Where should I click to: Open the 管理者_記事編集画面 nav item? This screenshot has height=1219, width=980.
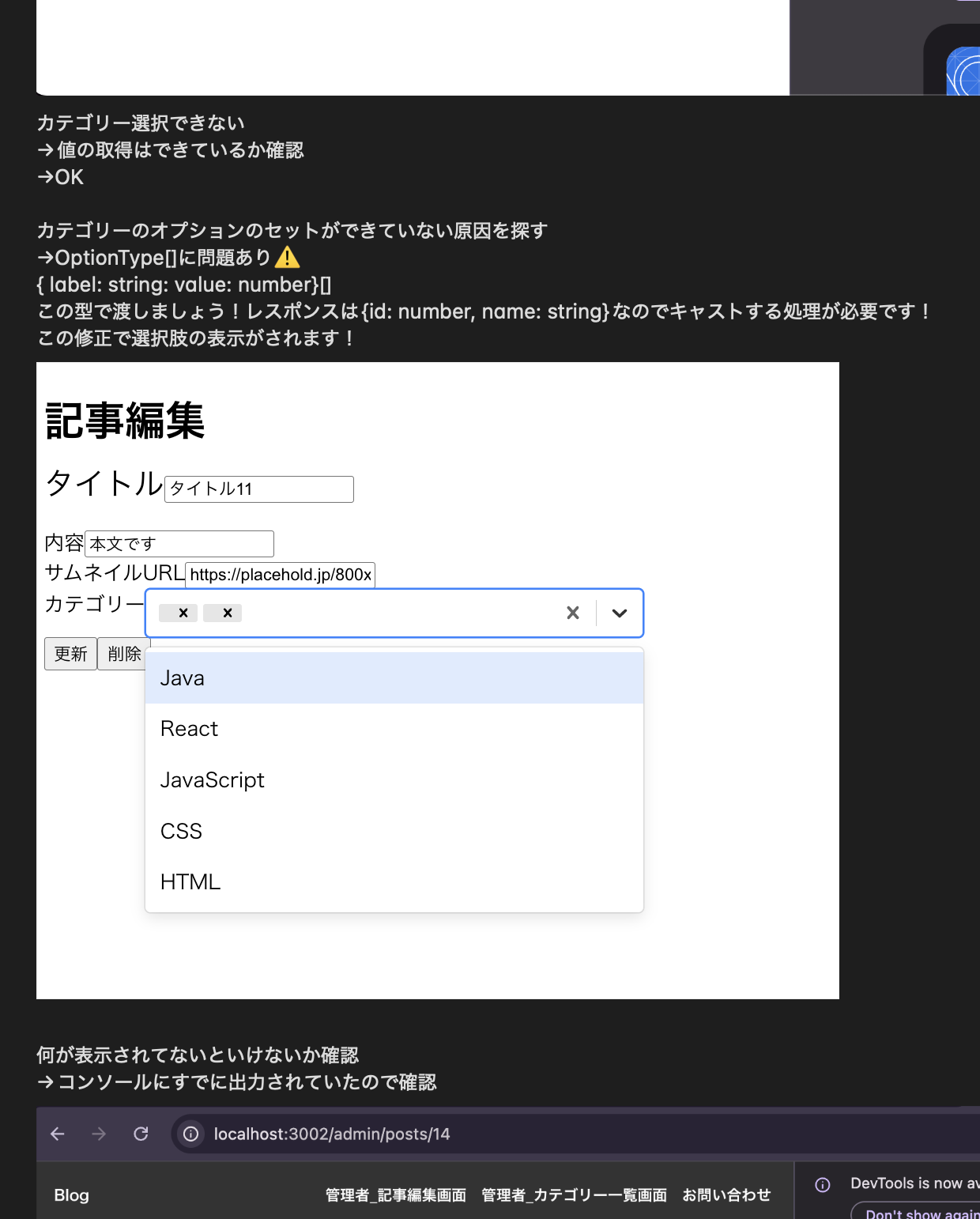[x=395, y=1195]
